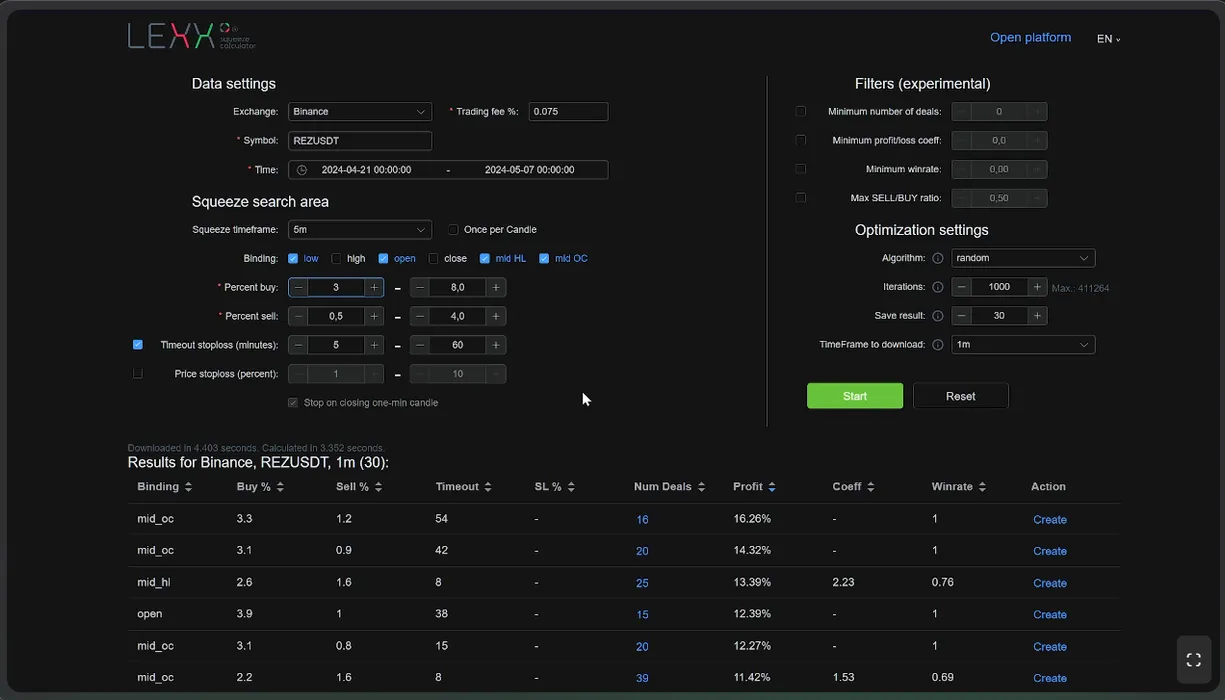The width and height of the screenshot is (1225, 700).
Task: Open the EN language selector
Action: click(1109, 39)
